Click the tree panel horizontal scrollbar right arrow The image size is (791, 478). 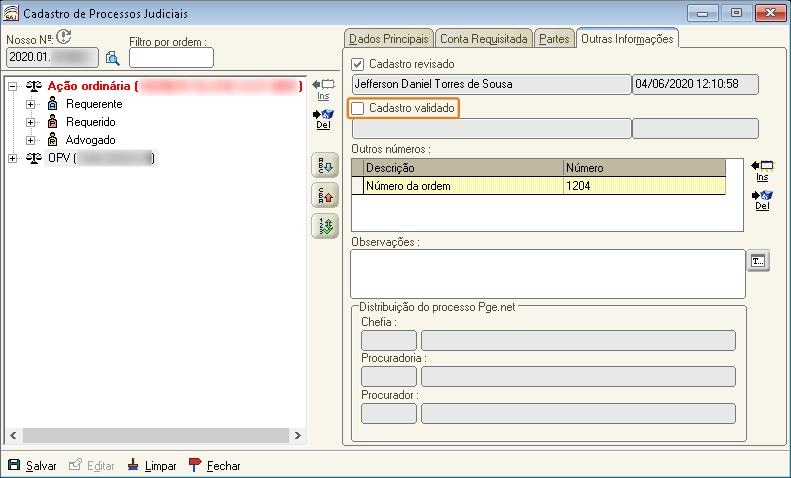pos(298,435)
